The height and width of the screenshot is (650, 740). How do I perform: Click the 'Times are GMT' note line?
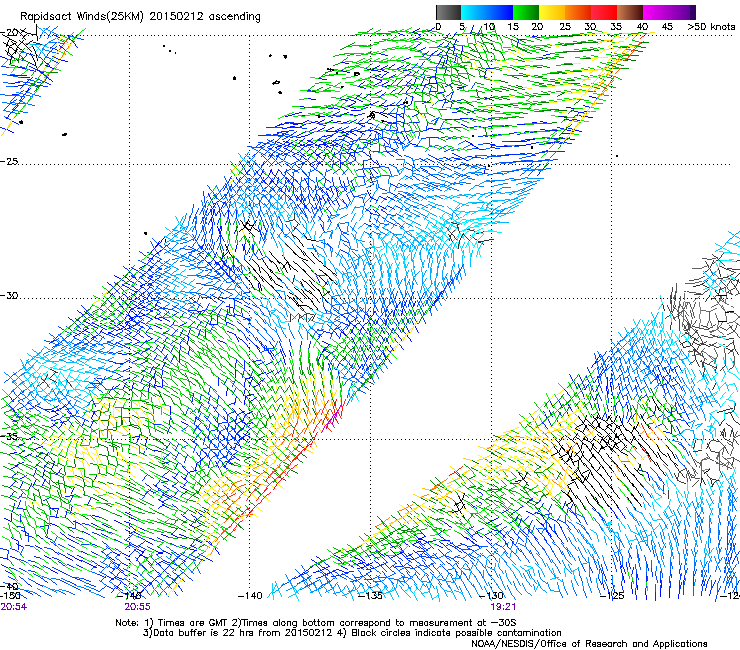click(x=316, y=623)
